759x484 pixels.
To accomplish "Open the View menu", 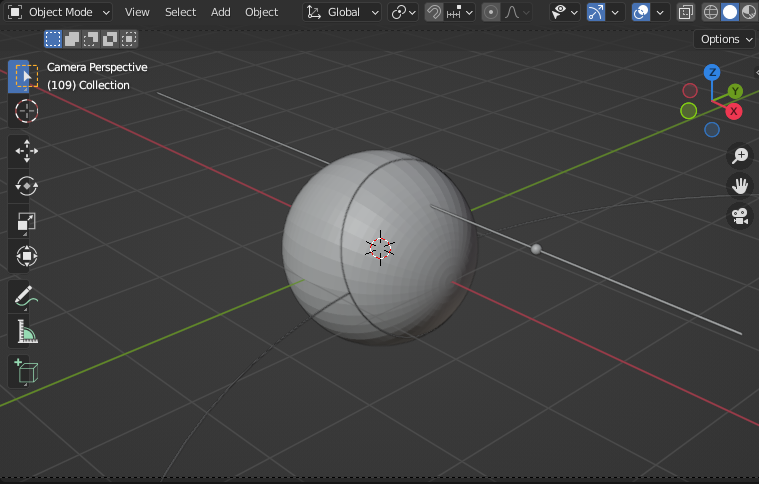I will point(137,12).
